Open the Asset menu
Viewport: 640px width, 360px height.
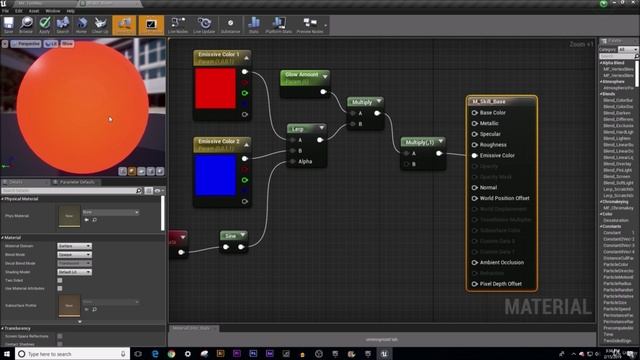click(34, 11)
